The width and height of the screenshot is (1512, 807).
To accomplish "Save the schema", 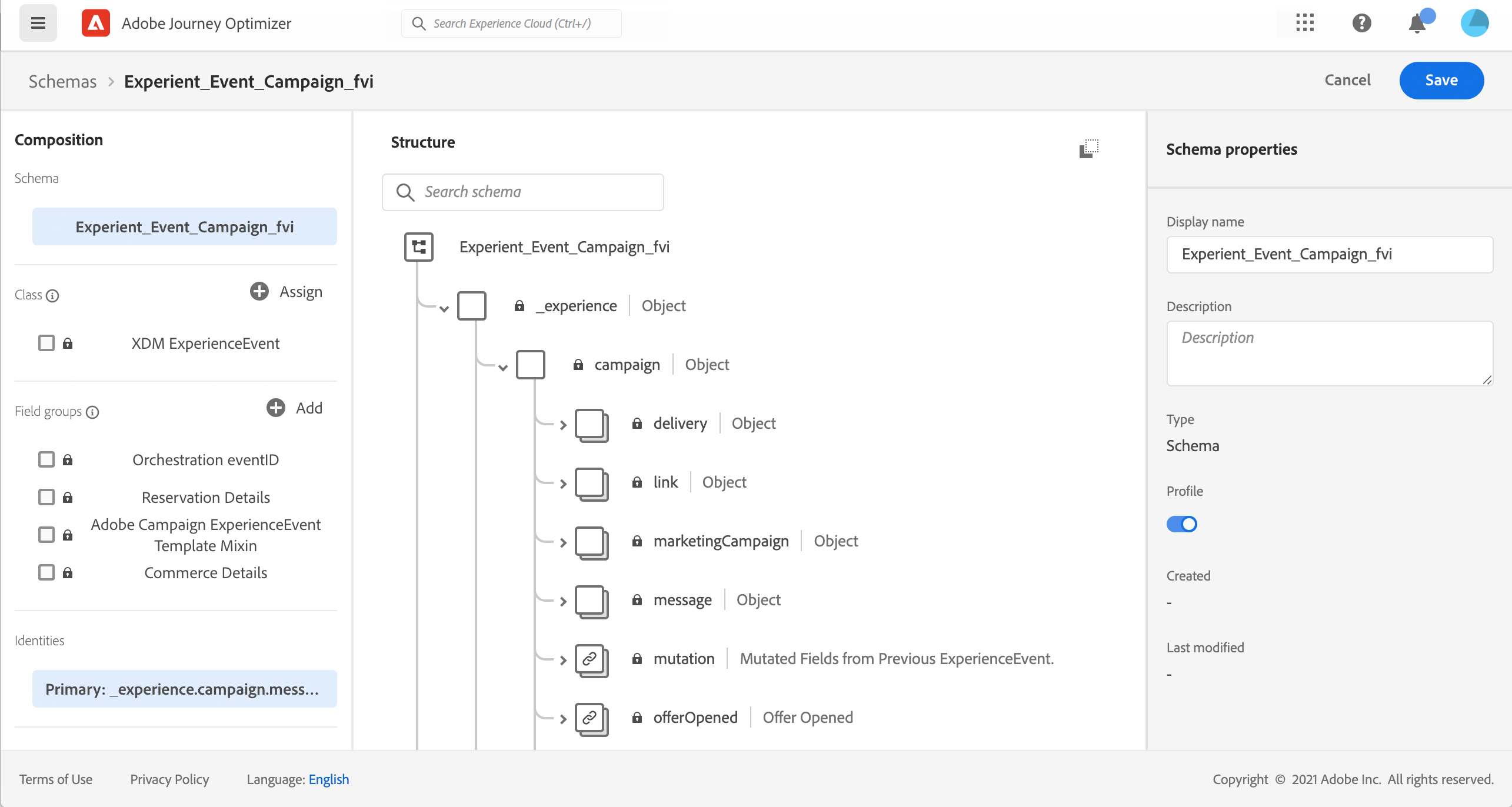I will 1441,81.
